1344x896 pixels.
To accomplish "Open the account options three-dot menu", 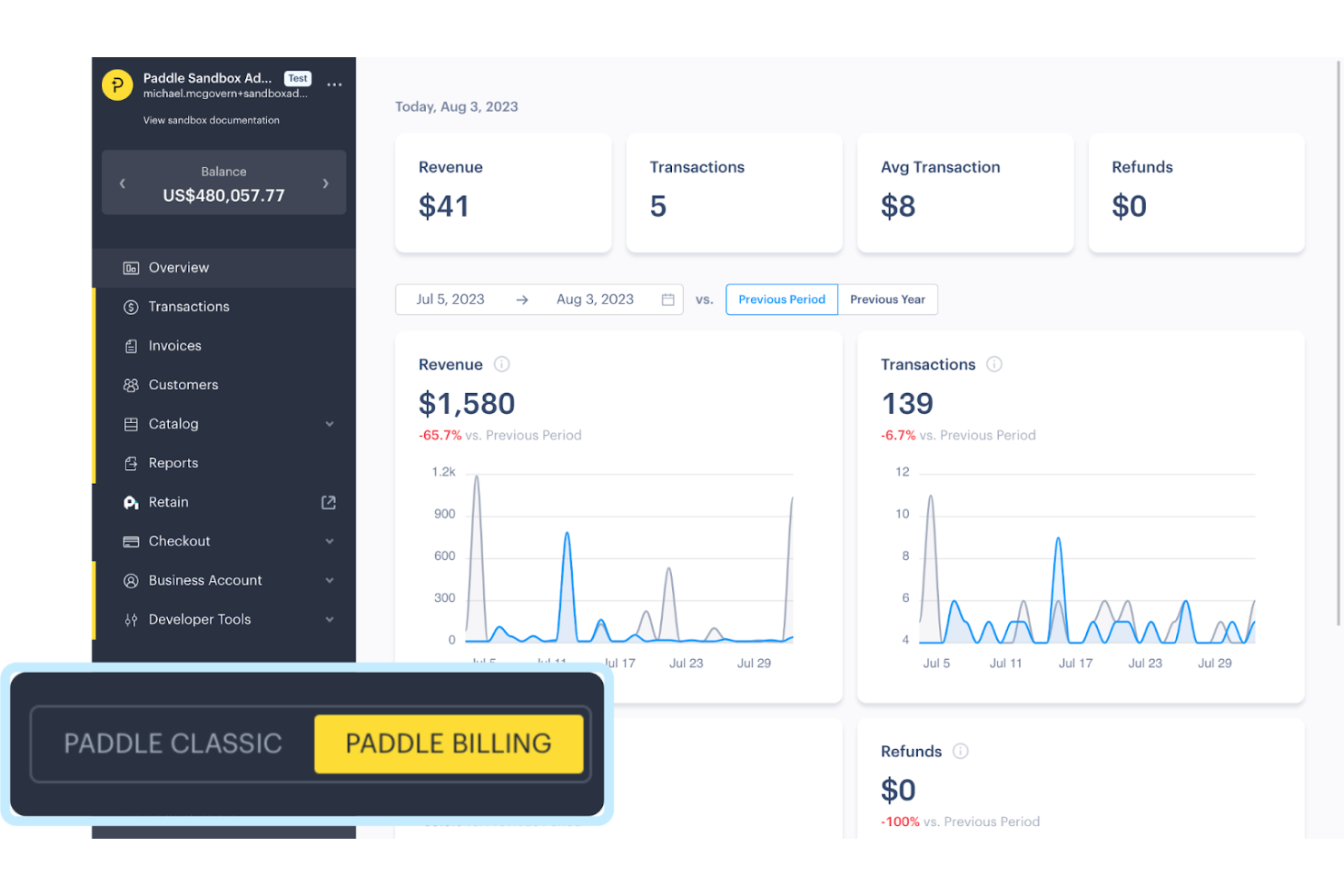I will (x=334, y=84).
